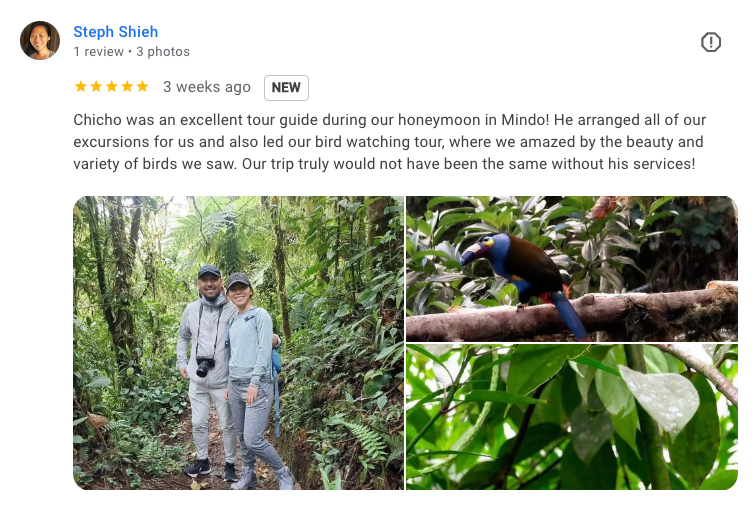Click the word "services!" ending the review
This screenshot has height=508, width=756.
click(661, 163)
